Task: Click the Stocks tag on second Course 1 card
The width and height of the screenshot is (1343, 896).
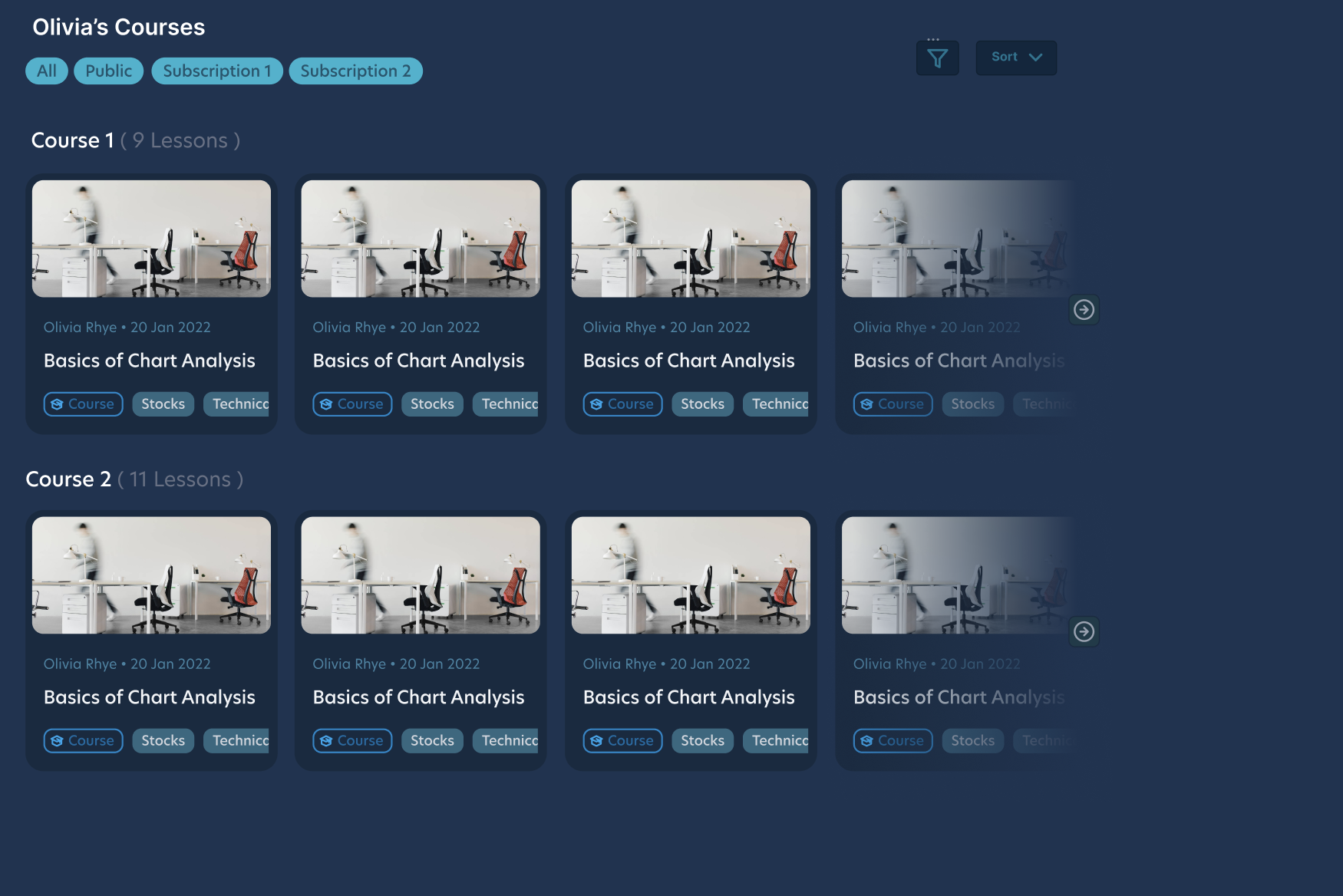Action: pyautogui.click(x=432, y=404)
